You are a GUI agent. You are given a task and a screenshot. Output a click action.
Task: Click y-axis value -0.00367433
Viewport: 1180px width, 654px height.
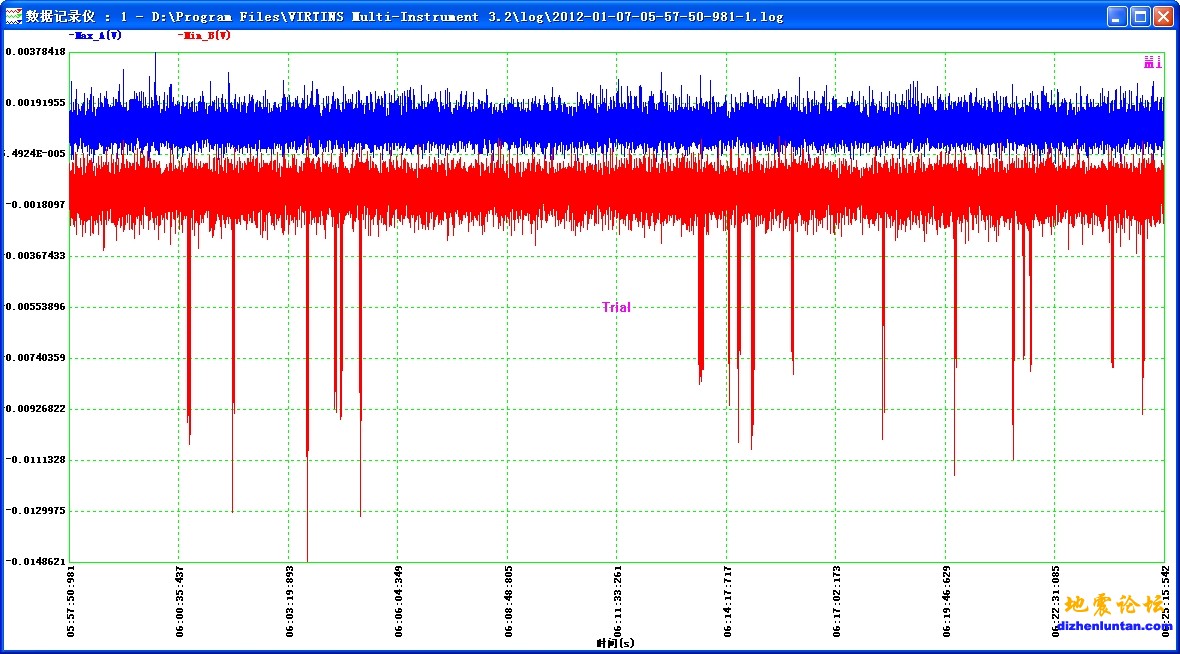coord(35,256)
